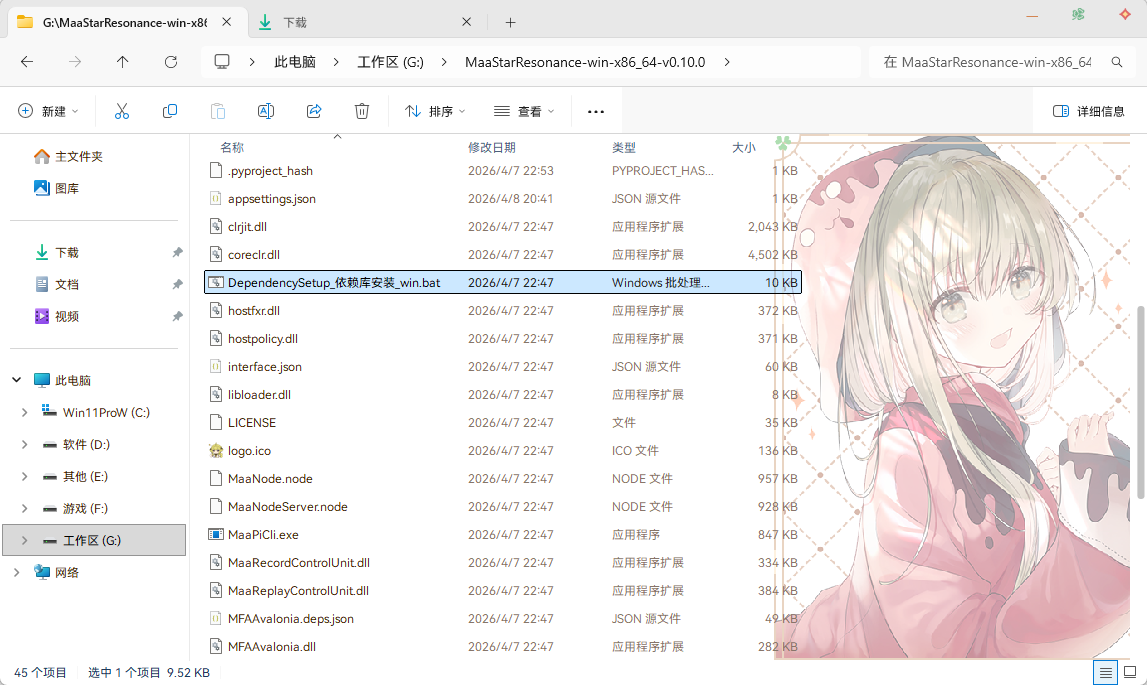This screenshot has width=1147, height=685.
Task: Click 此电脑 in the address breadcrumb
Action: click(x=295, y=62)
